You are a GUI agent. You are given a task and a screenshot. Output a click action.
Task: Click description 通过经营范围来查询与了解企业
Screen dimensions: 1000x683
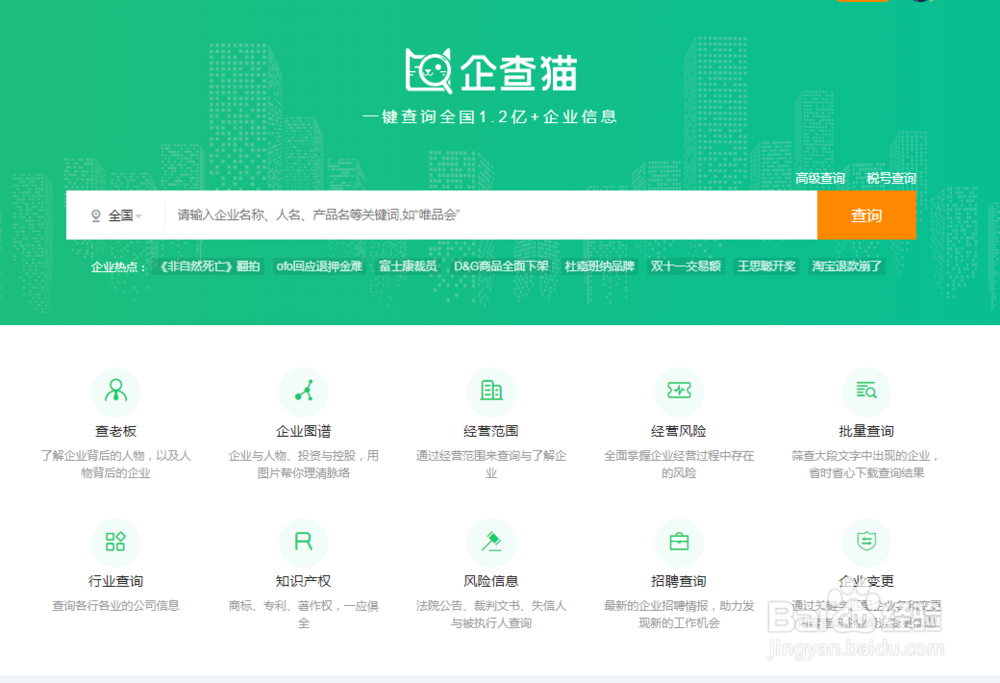point(491,464)
